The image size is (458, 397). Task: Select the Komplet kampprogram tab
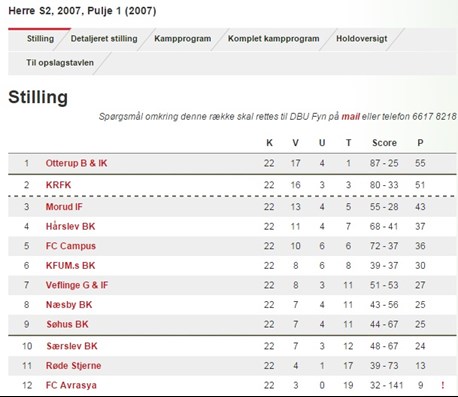274,39
